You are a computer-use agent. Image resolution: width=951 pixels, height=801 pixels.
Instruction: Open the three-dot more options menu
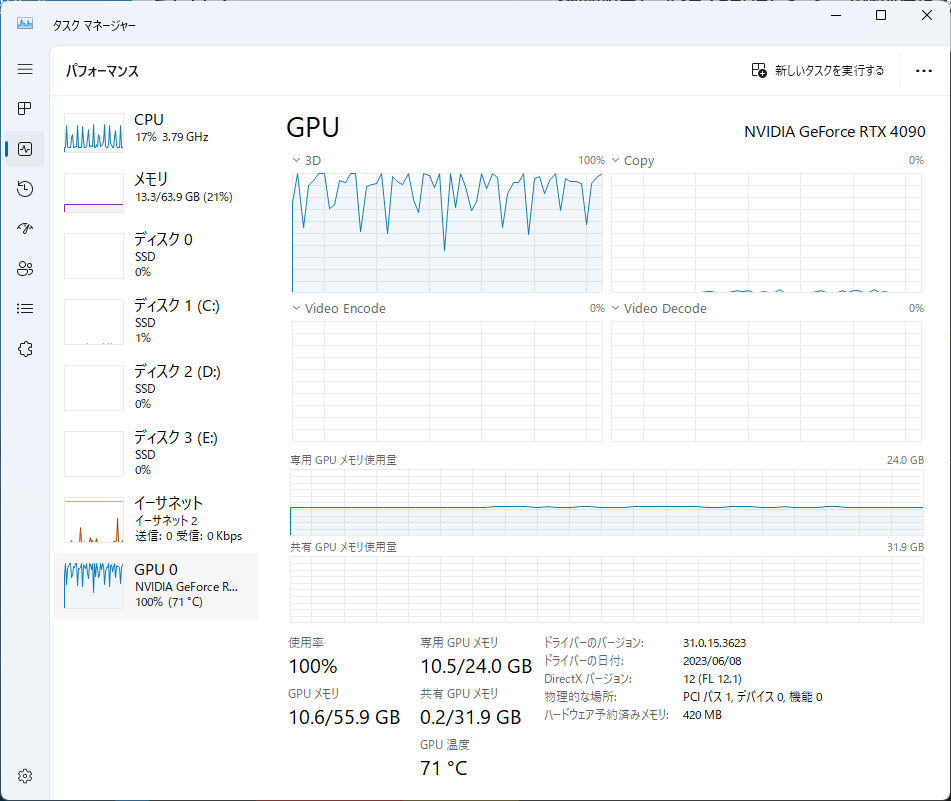pyautogui.click(x=924, y=71)
